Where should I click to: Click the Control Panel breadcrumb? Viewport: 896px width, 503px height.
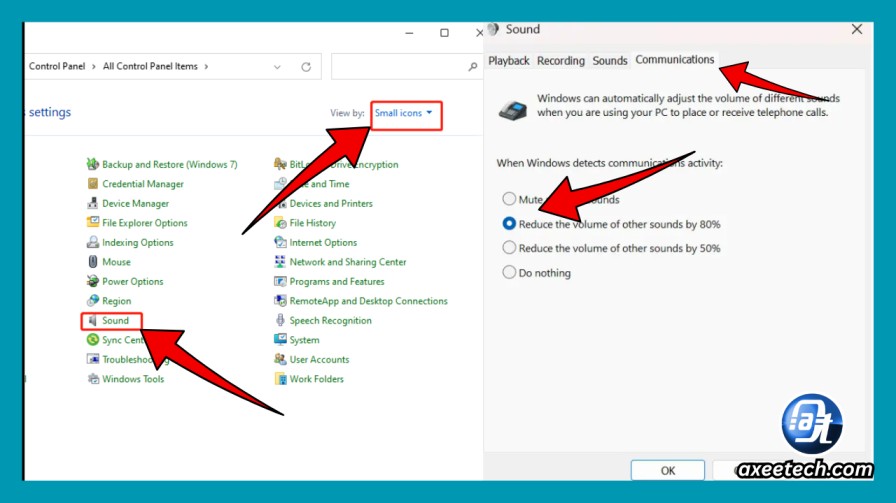[x=57, y=66]
